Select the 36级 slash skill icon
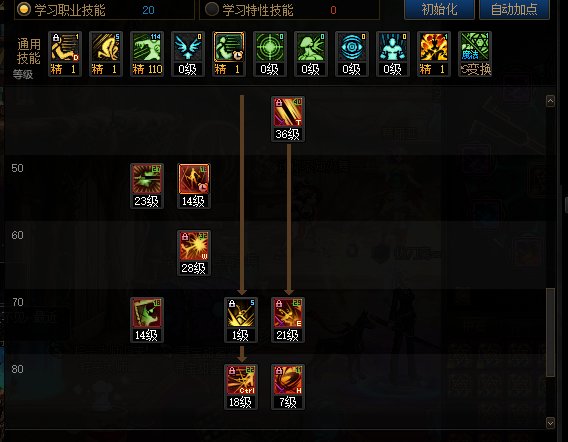568x442 pixels. (x=288, y=119)
